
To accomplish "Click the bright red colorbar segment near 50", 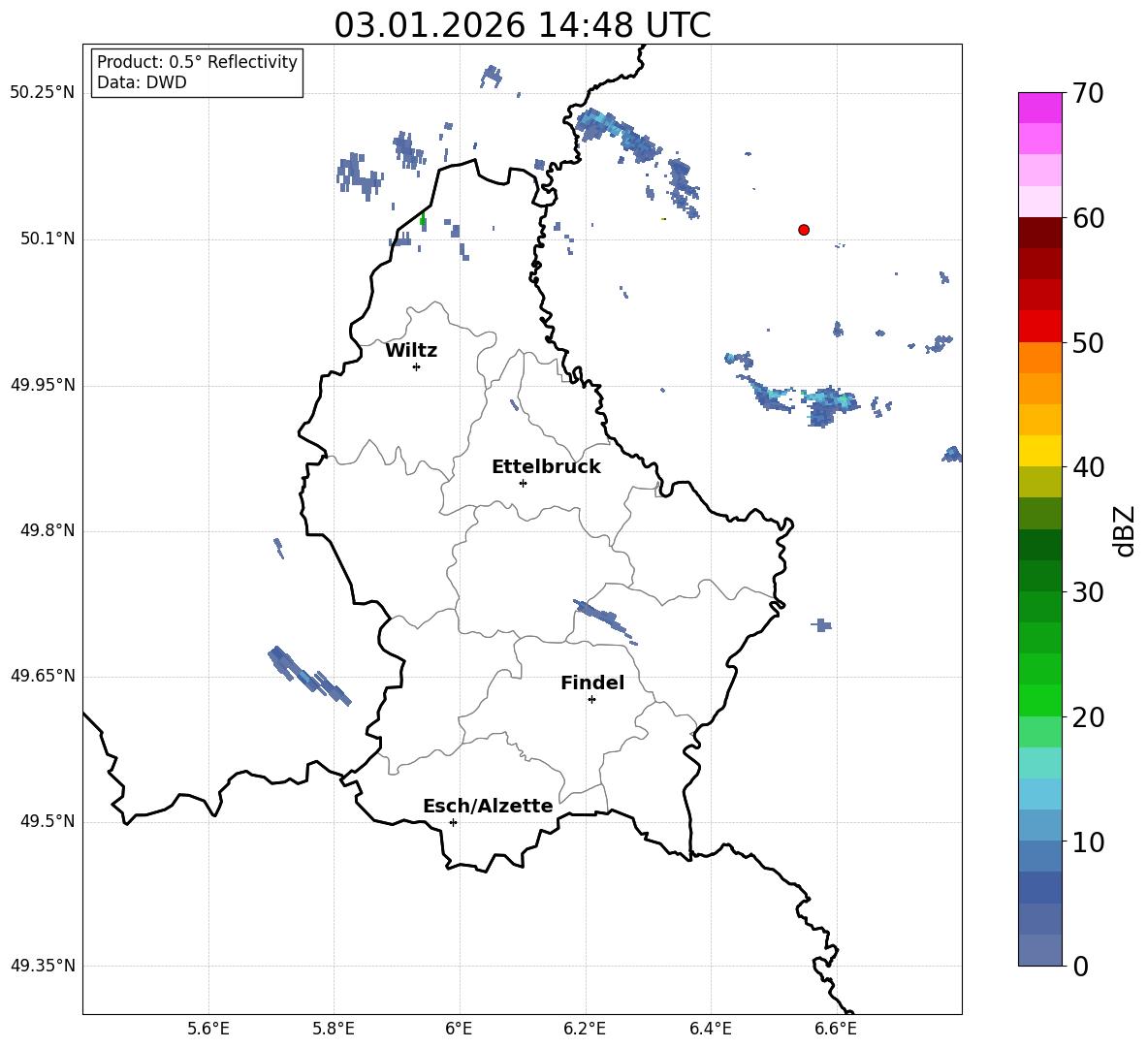I will click(1039, 327).
